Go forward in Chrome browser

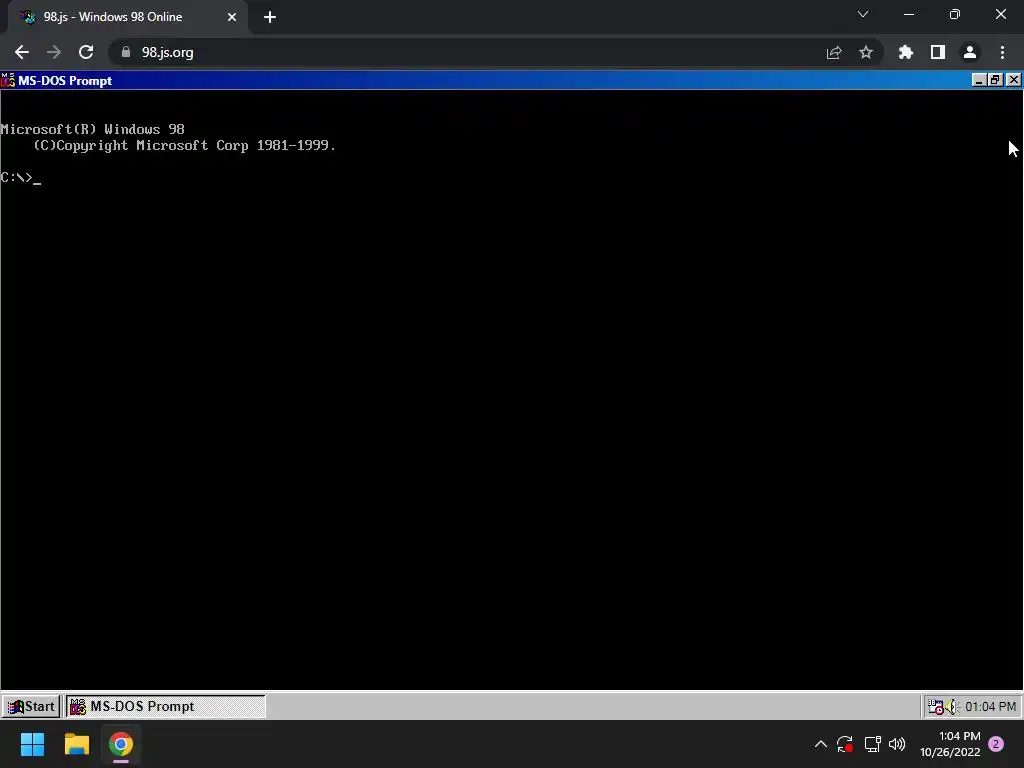(x=54, y=52)
